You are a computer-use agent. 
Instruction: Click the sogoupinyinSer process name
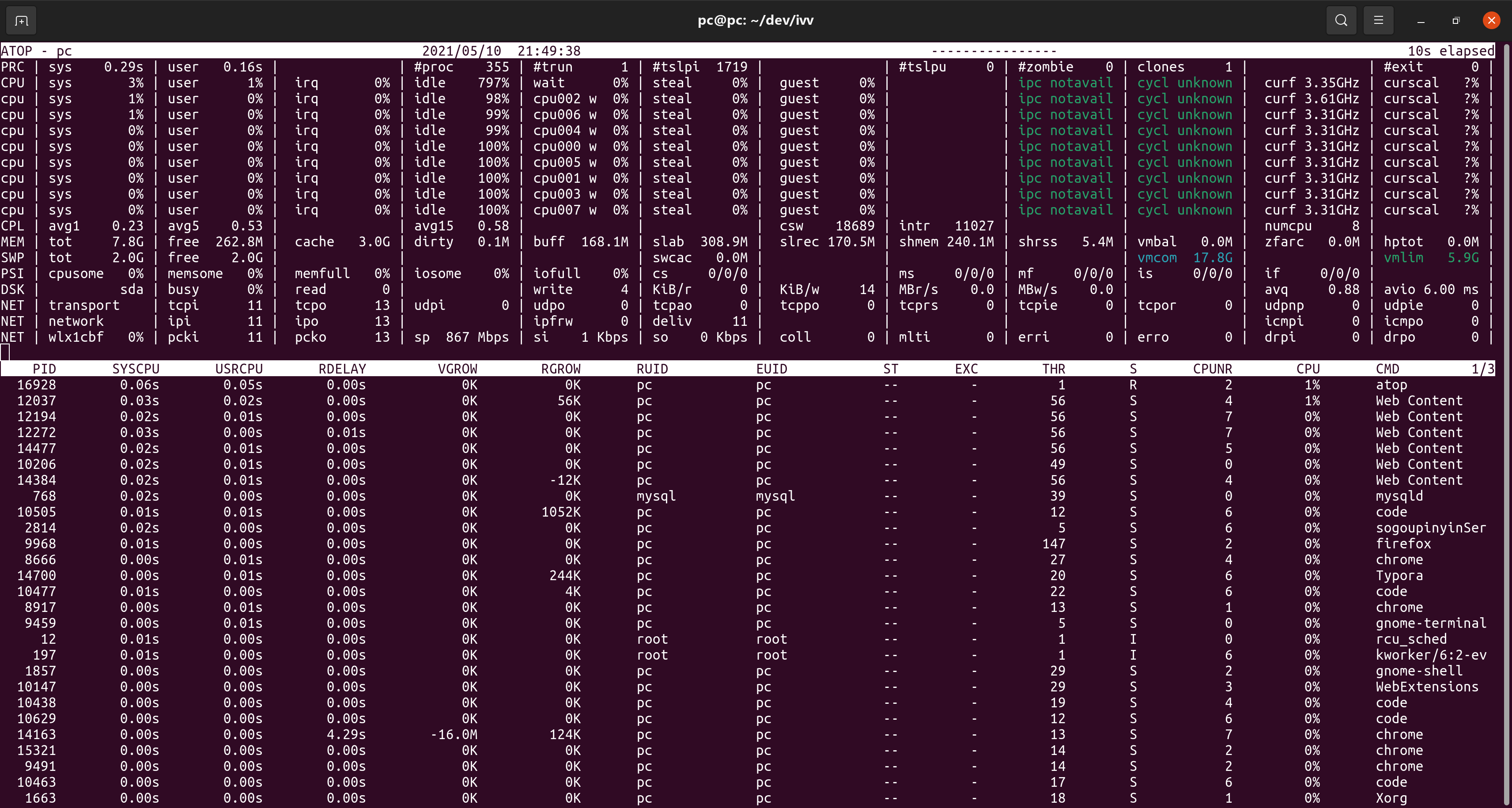click(1431, 528)
